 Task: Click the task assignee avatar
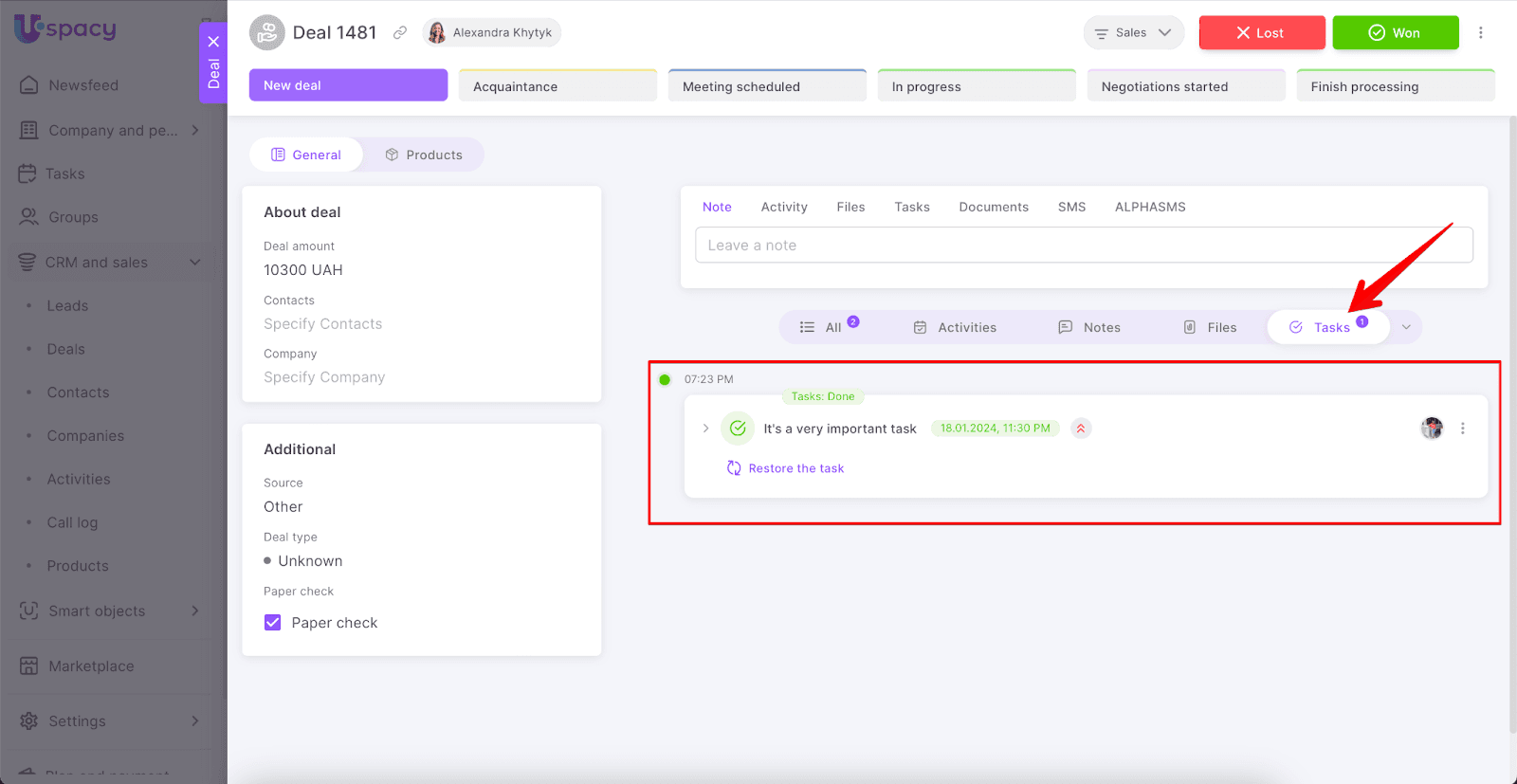(x=1431, y=428)
